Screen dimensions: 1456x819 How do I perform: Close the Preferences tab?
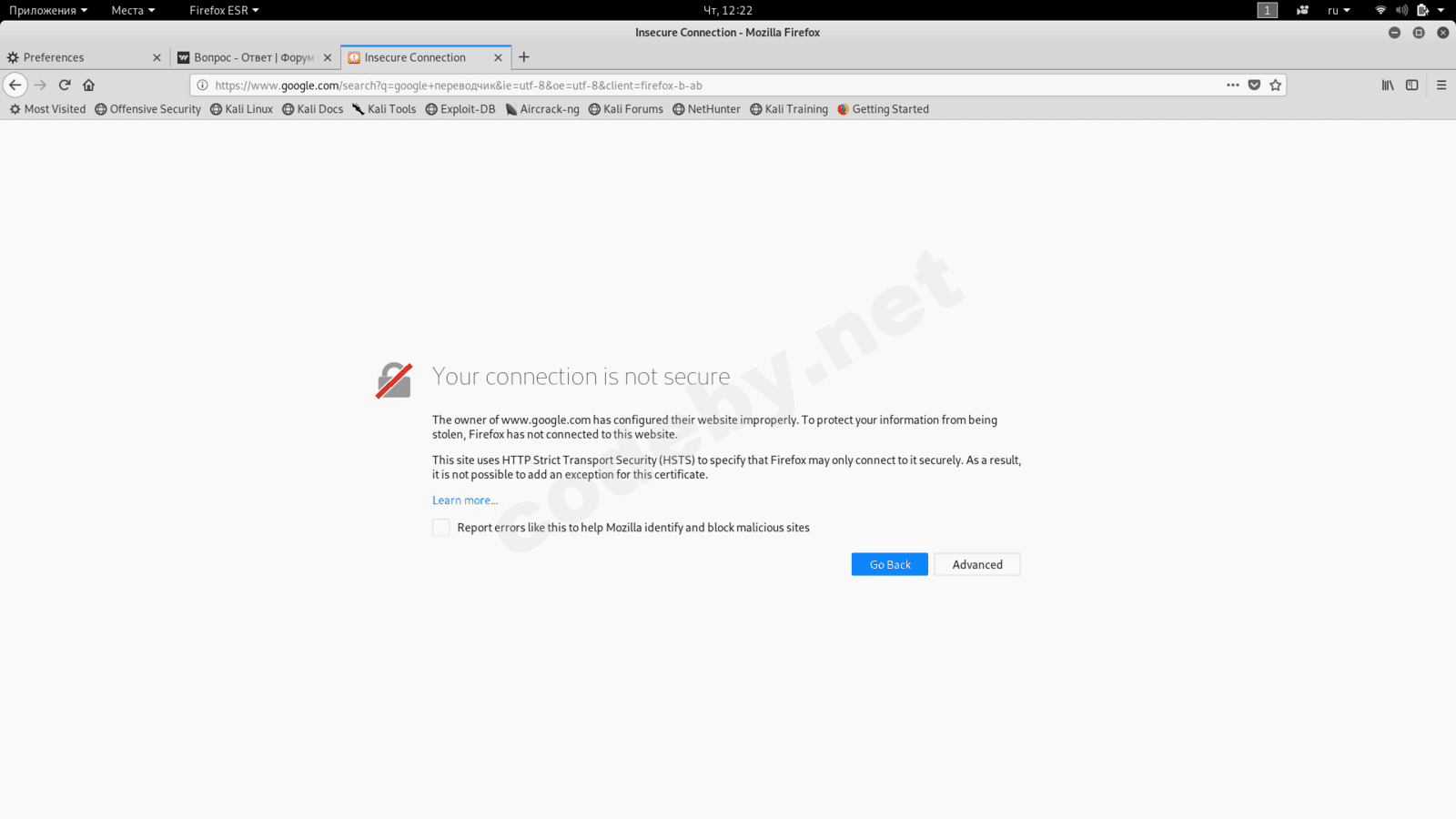pos(157,57)
